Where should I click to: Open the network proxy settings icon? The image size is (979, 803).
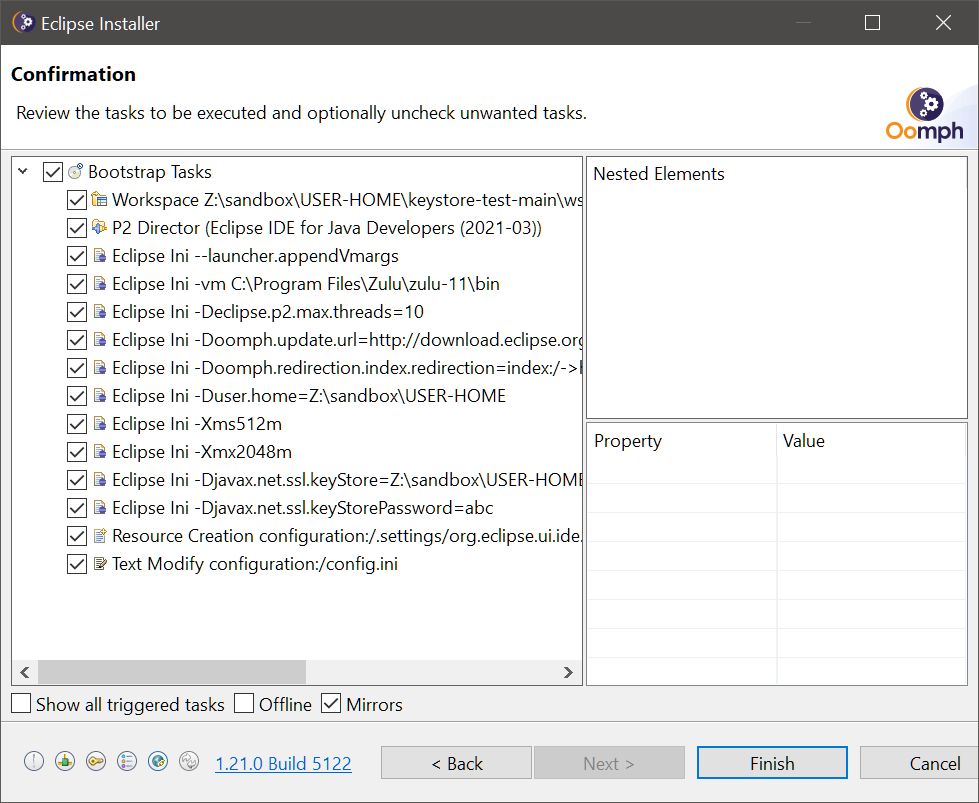[65, 761]
